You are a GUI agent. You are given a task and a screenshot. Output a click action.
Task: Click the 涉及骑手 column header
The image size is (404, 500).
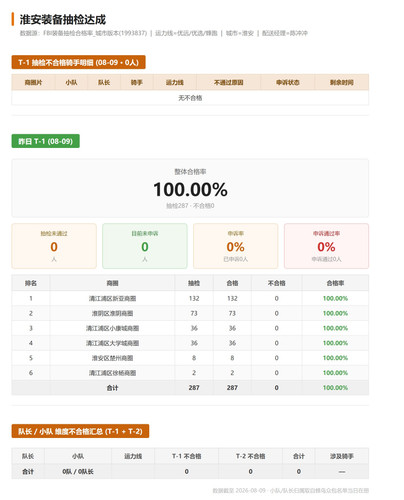342,456
